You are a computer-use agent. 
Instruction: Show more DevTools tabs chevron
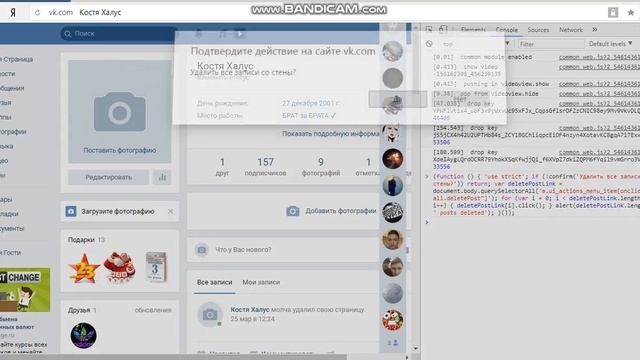point(595,29)
